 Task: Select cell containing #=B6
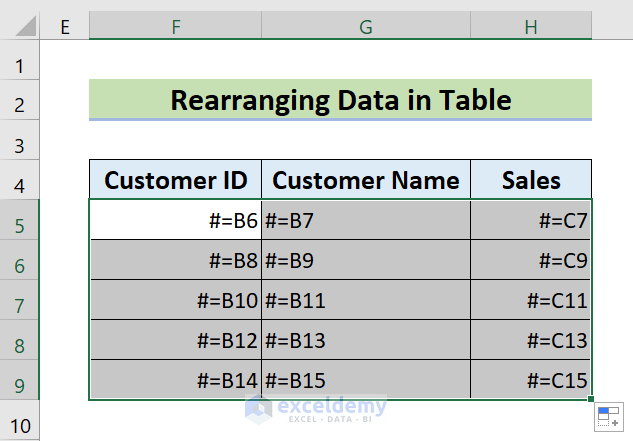tap(176, 221)
